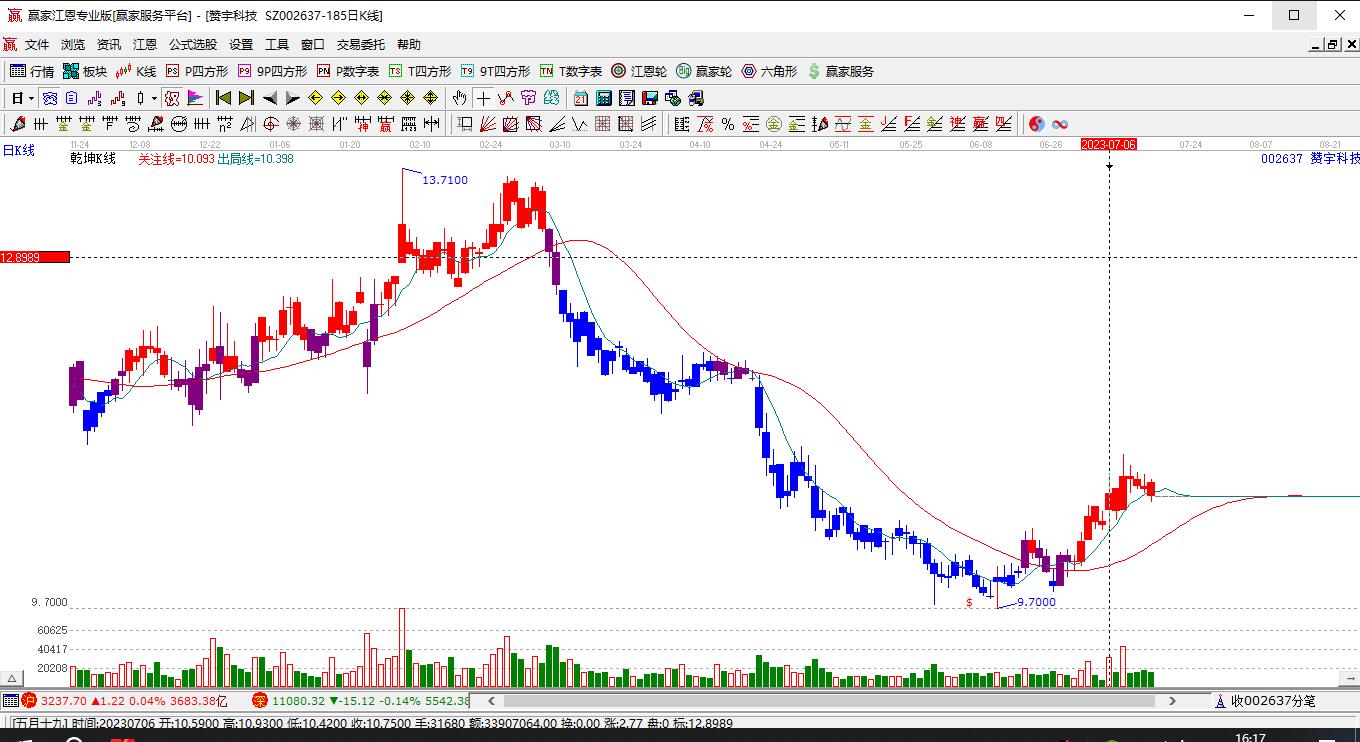Activate the crosshair cursor tool
This screenshot has height=742, width=1360.
click(x=483, y=98)
